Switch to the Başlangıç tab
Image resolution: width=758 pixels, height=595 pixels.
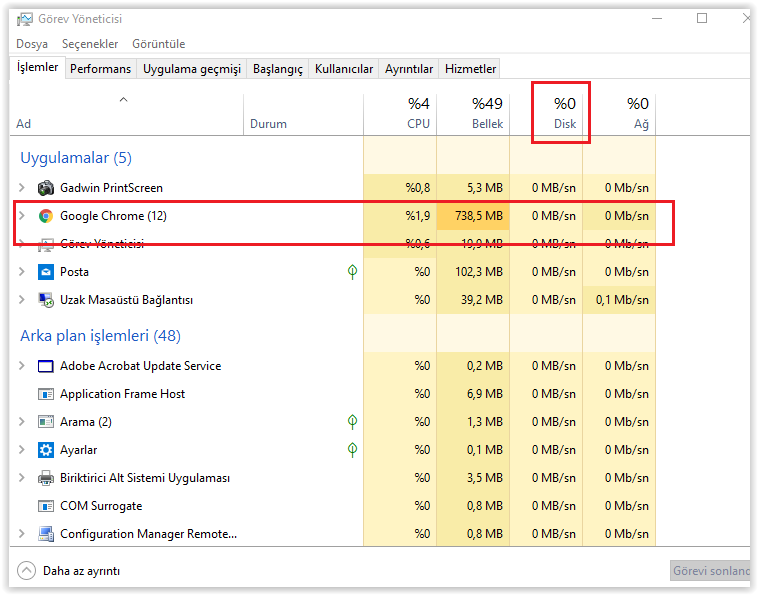tap(277, 69)
